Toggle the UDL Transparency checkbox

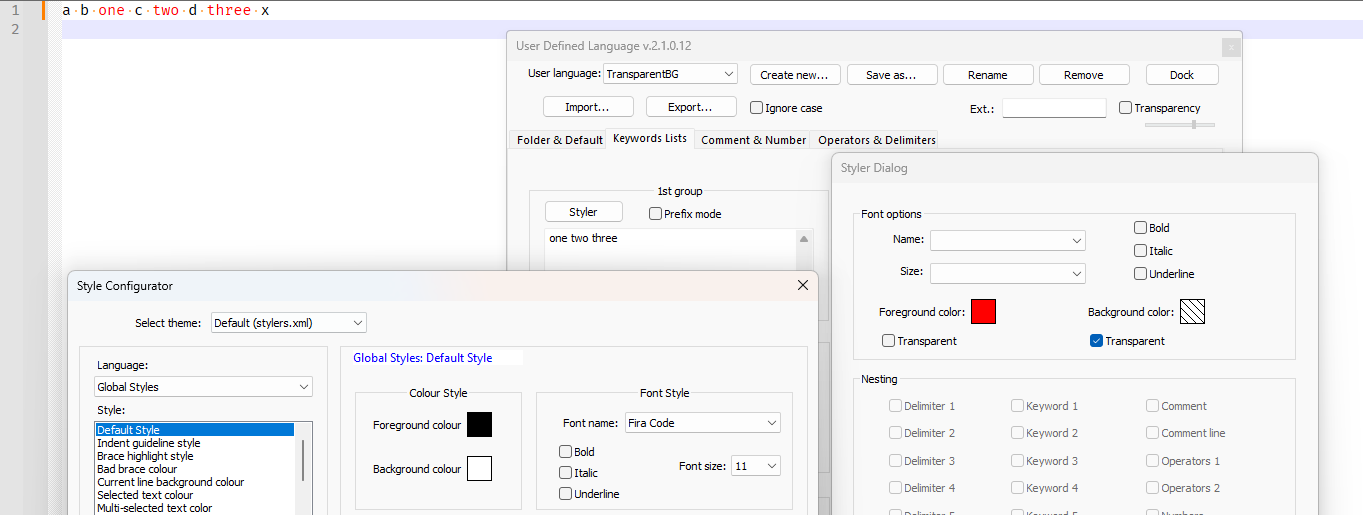click(1126, 108)
